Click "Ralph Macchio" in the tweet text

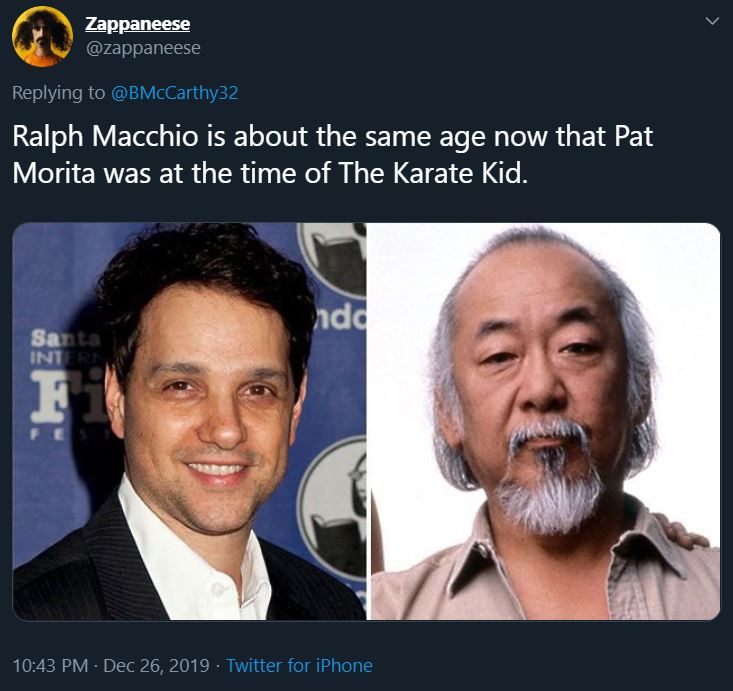[105, 137]
